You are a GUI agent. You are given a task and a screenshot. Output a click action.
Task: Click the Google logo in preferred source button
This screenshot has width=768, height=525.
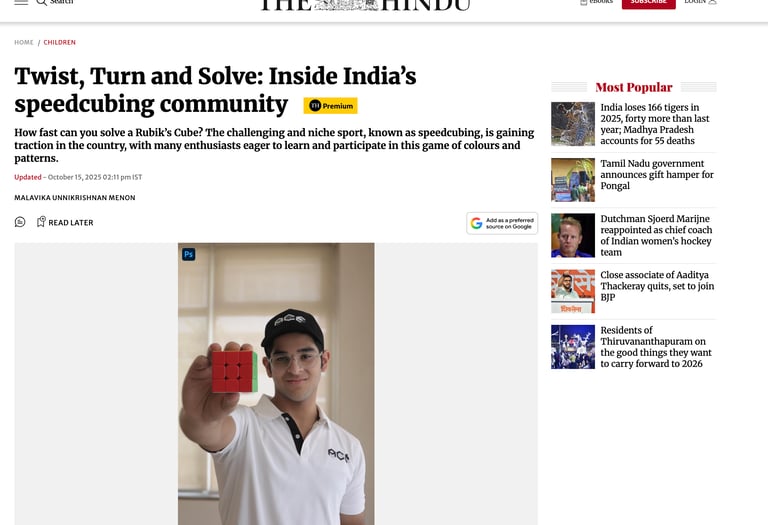tap(477, 223)
